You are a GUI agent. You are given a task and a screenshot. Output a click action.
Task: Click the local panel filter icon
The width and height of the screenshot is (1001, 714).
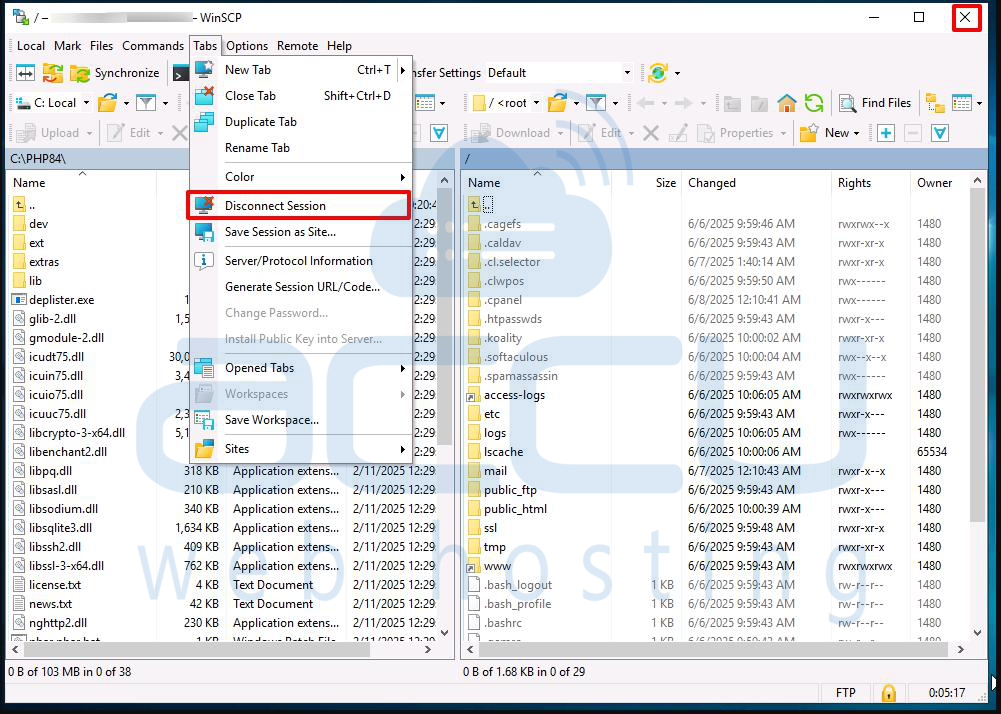pyautogui.click(x=146, y=103)
